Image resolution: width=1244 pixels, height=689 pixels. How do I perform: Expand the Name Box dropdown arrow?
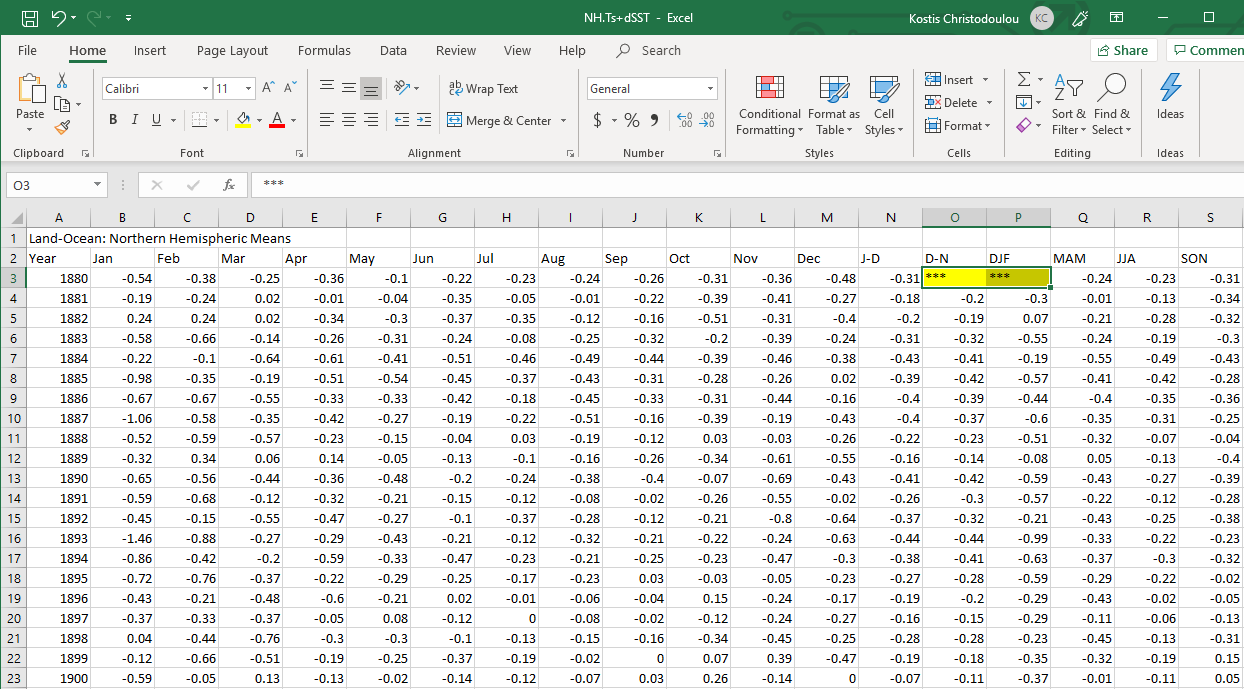(97, 185)
